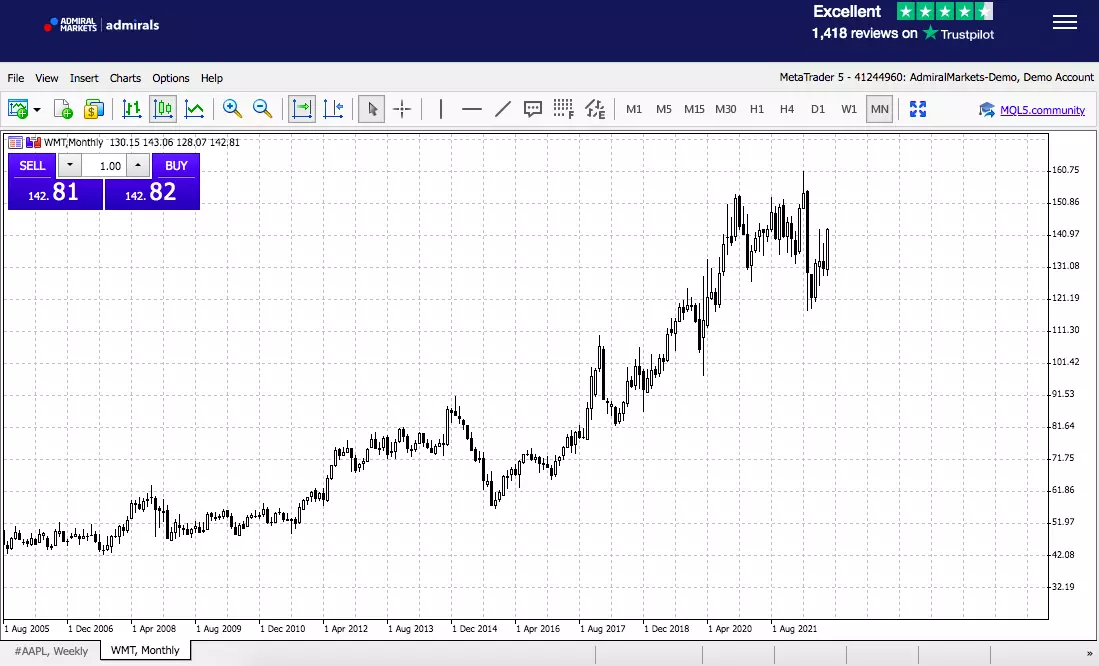
Task: Draw a vertical line on the chart
Action: coord(441,109)
